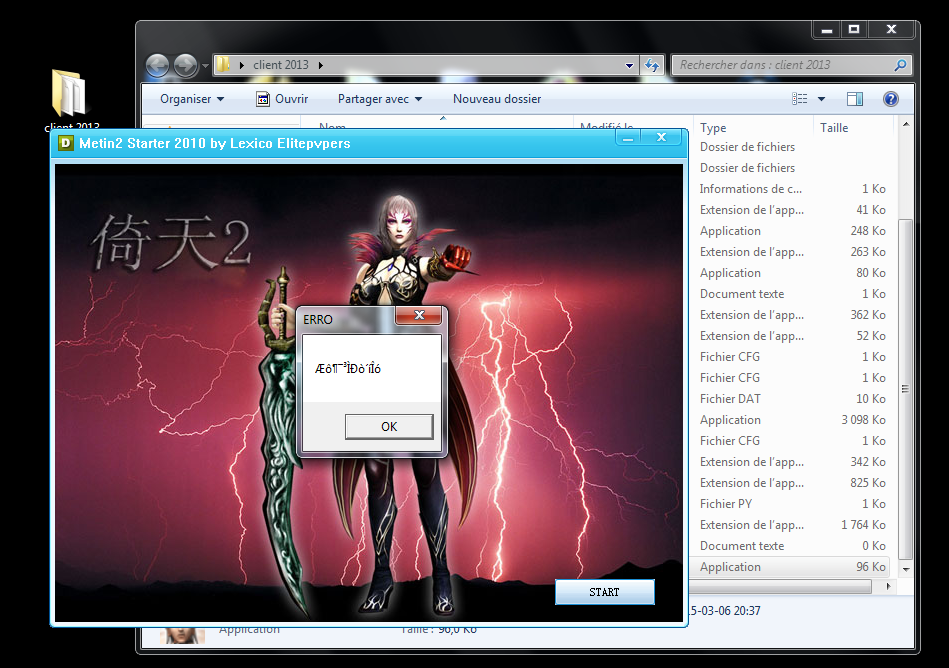Open address bar history dropdown
Image resolution: width=949 pixels, height=668 pixels.
click(x=629, y=65)
